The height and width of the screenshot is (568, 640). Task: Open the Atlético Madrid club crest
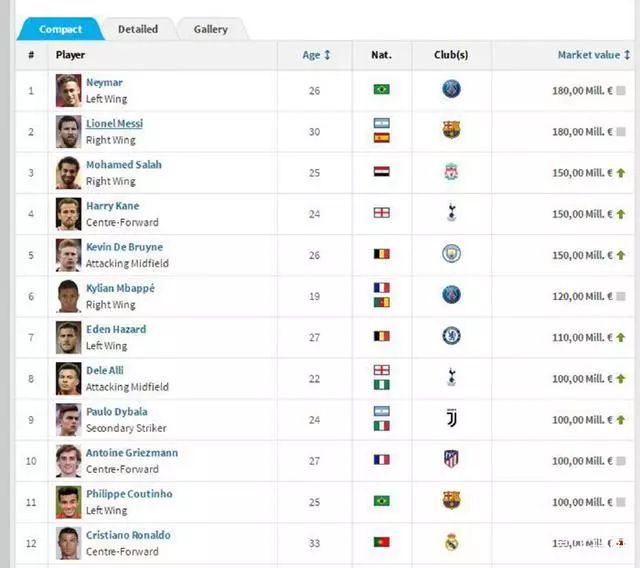pos(451,459)
